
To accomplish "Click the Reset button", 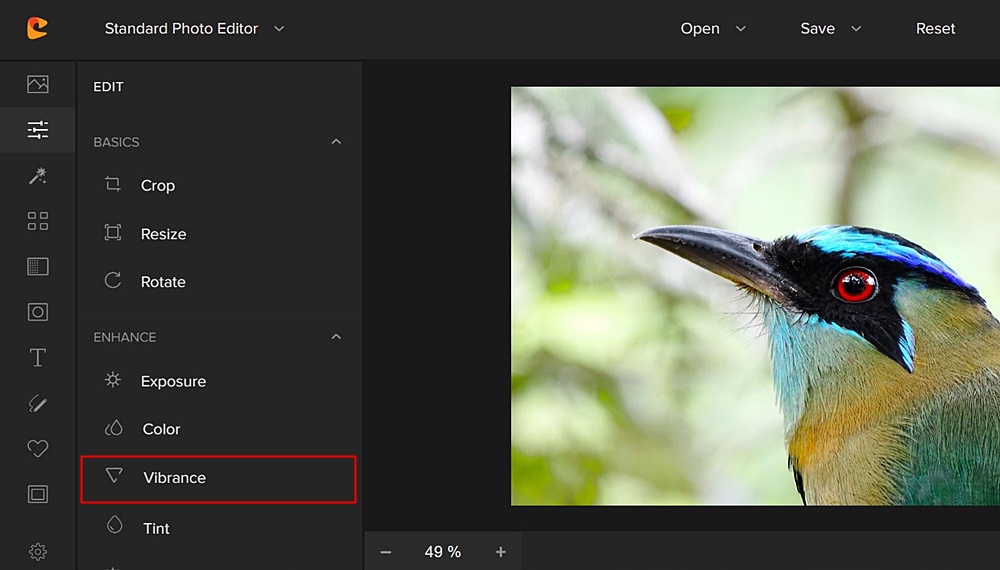I will point(935,29).
